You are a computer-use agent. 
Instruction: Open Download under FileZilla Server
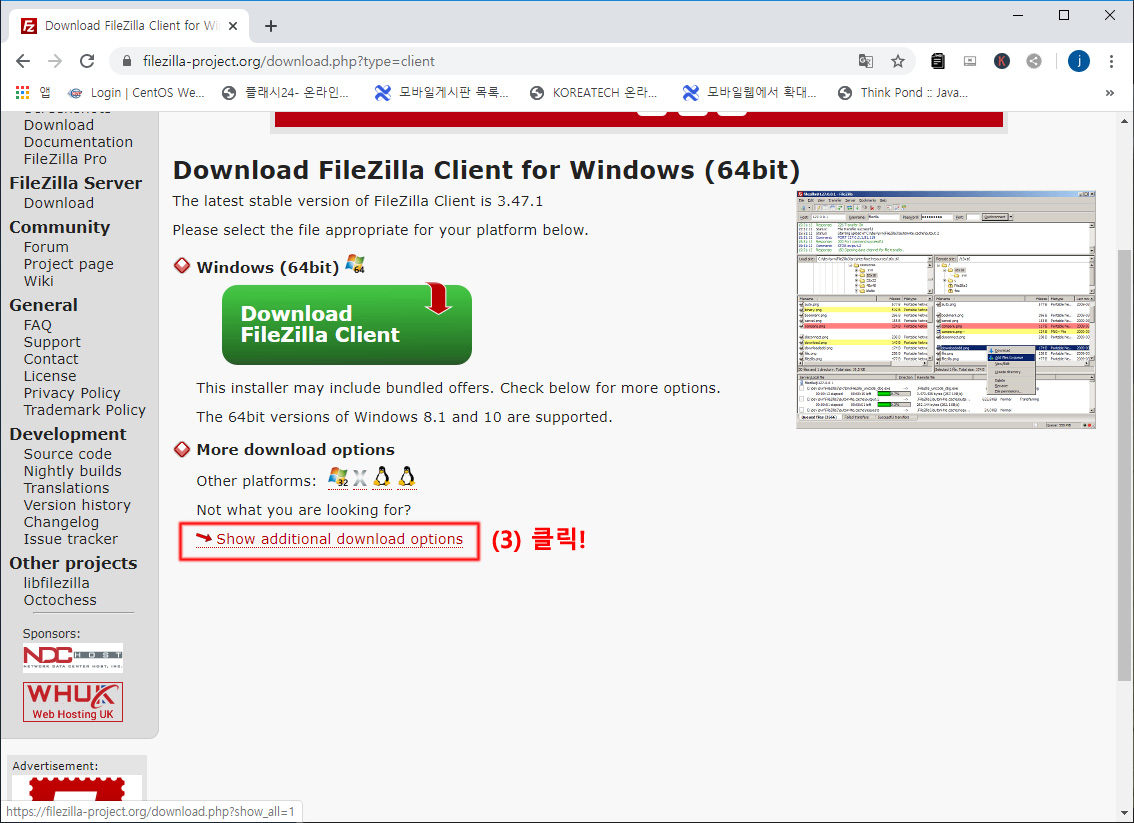click(59, 203)
